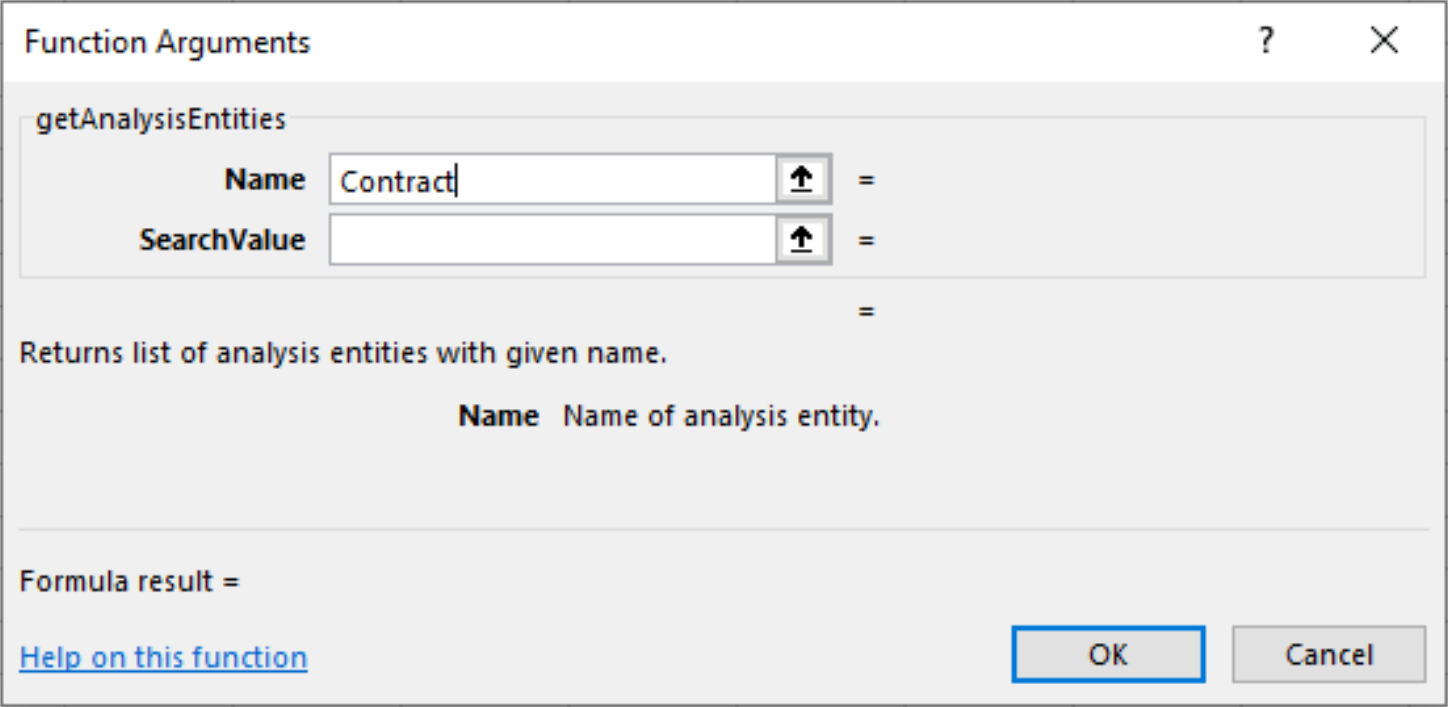Click the bold SearchValue argument label
This screenshot has width=1448, height=707.
(x=222, y=240)
